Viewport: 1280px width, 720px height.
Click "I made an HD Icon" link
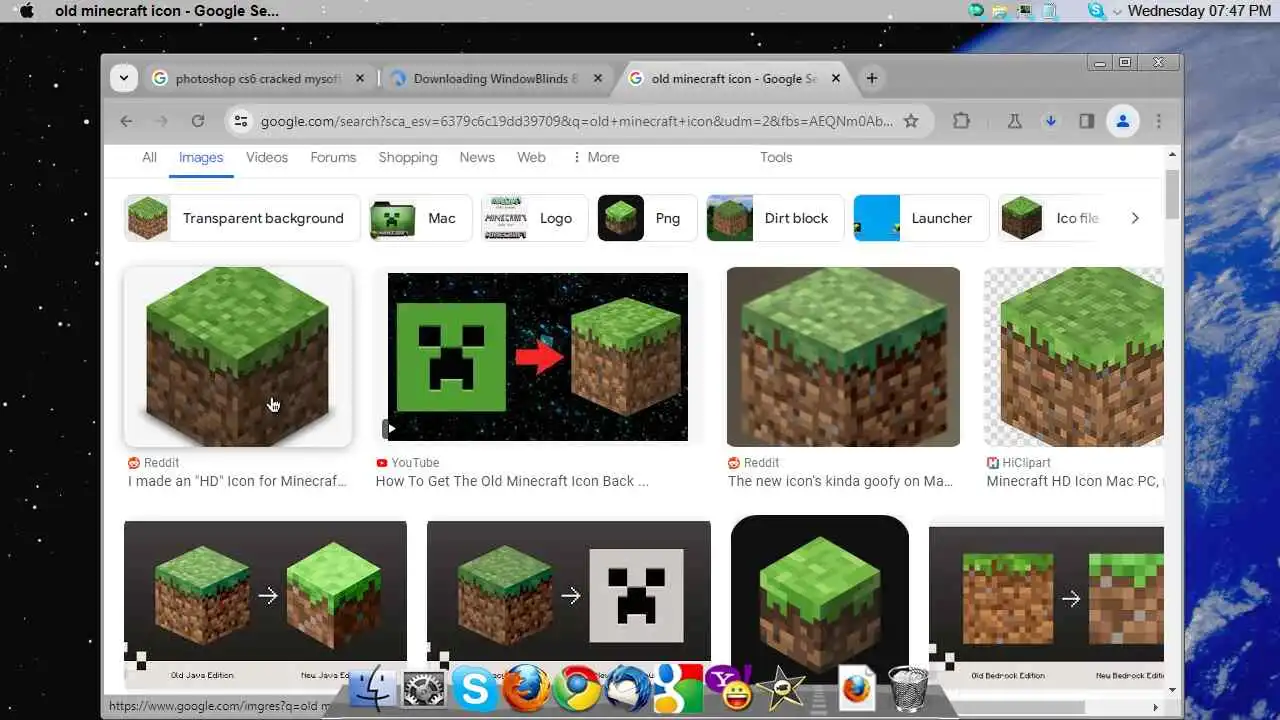(x=237, y=481)
